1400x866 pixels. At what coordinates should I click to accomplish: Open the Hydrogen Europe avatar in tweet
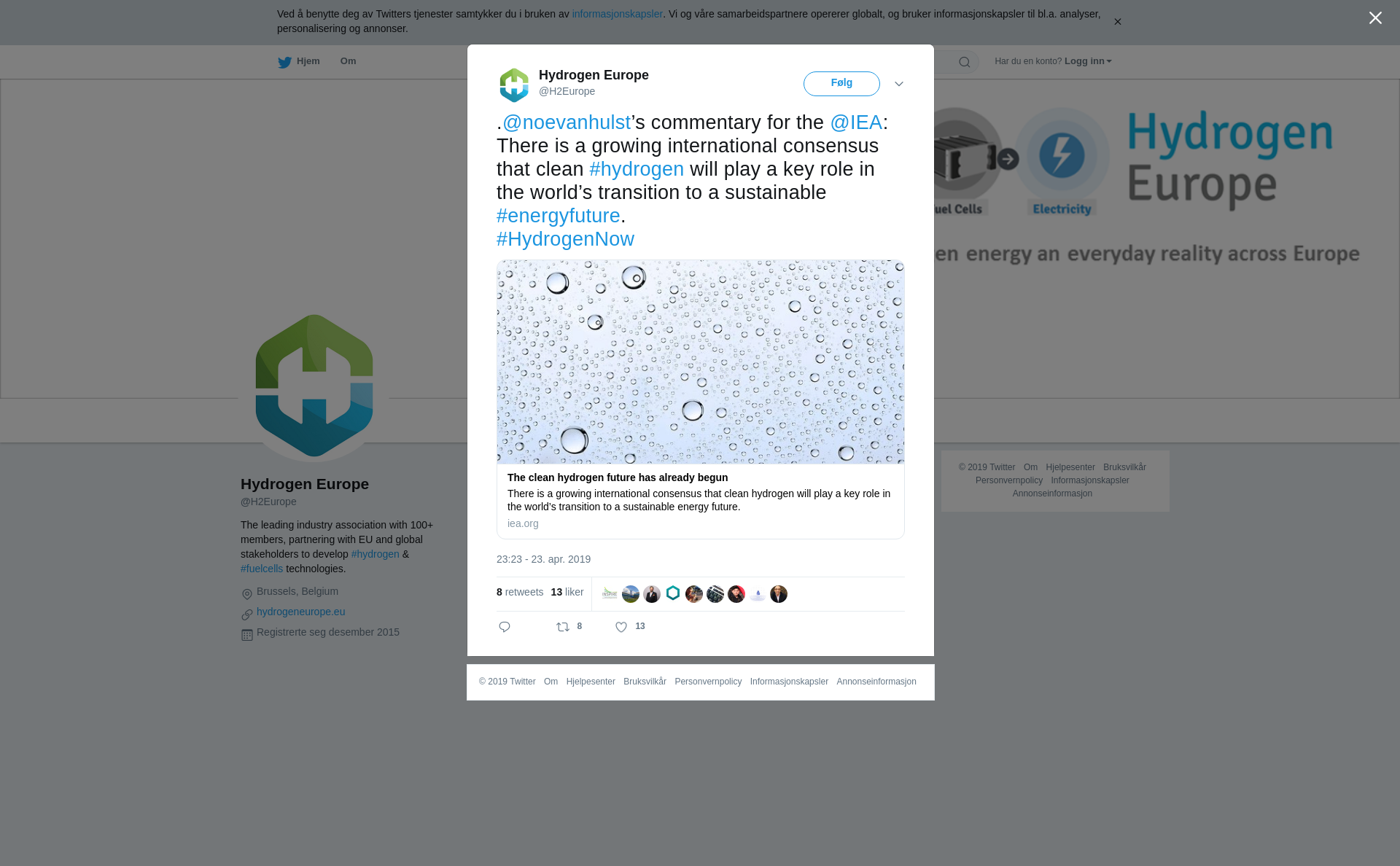[514, 85]
